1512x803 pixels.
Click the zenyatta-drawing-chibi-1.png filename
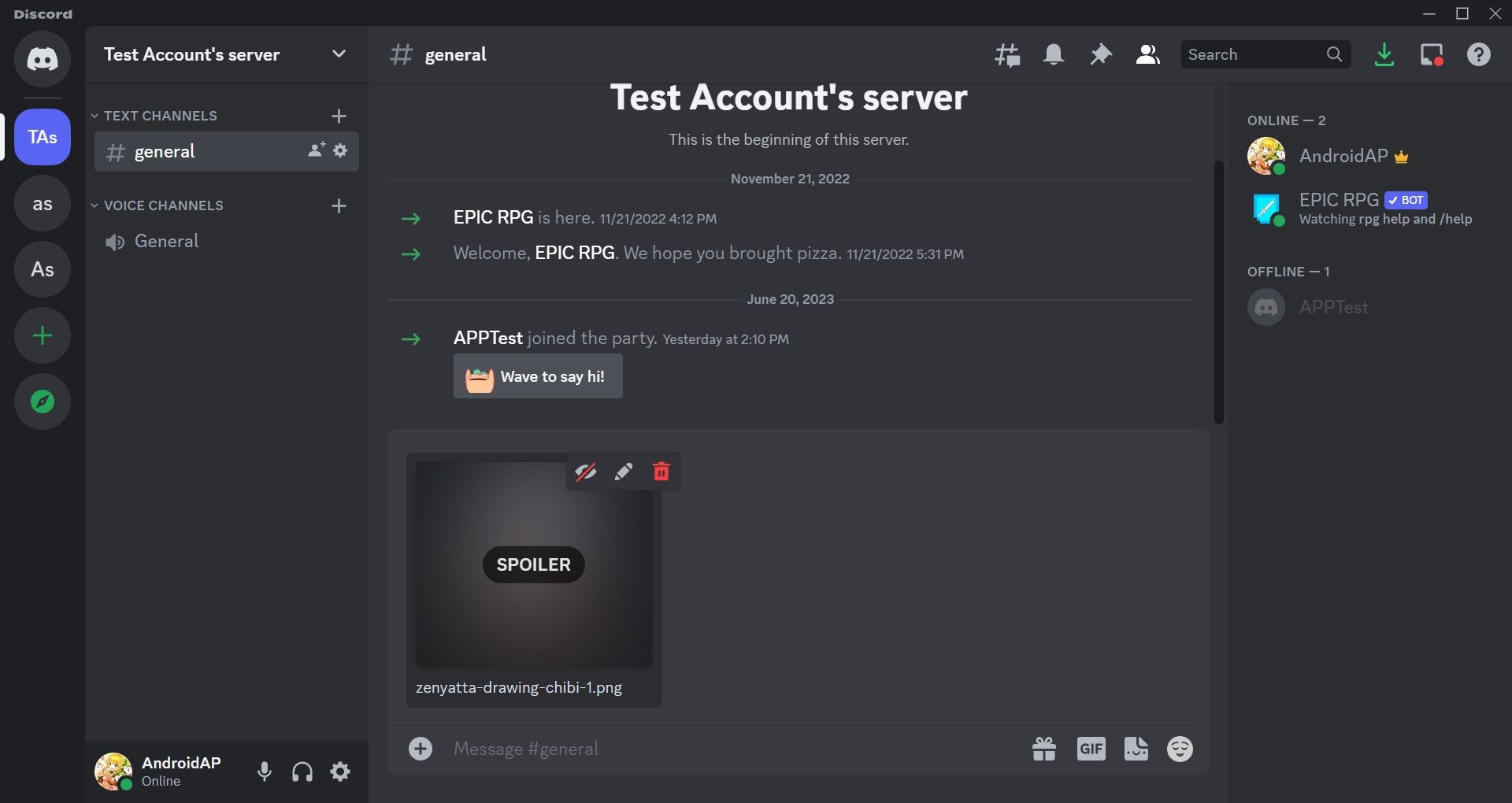518,687
